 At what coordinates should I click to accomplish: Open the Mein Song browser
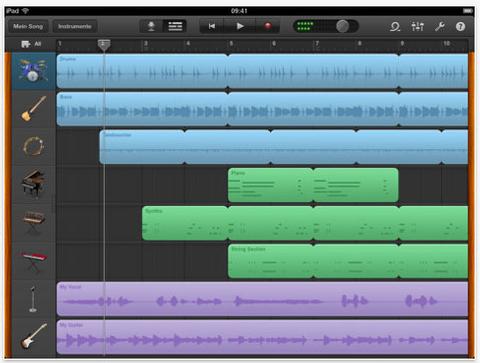28,26
